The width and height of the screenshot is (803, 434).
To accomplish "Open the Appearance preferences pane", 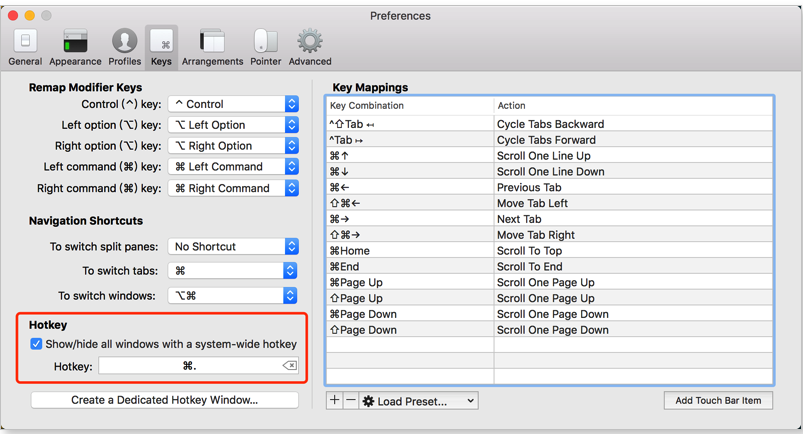I will [x=75, y=48].
